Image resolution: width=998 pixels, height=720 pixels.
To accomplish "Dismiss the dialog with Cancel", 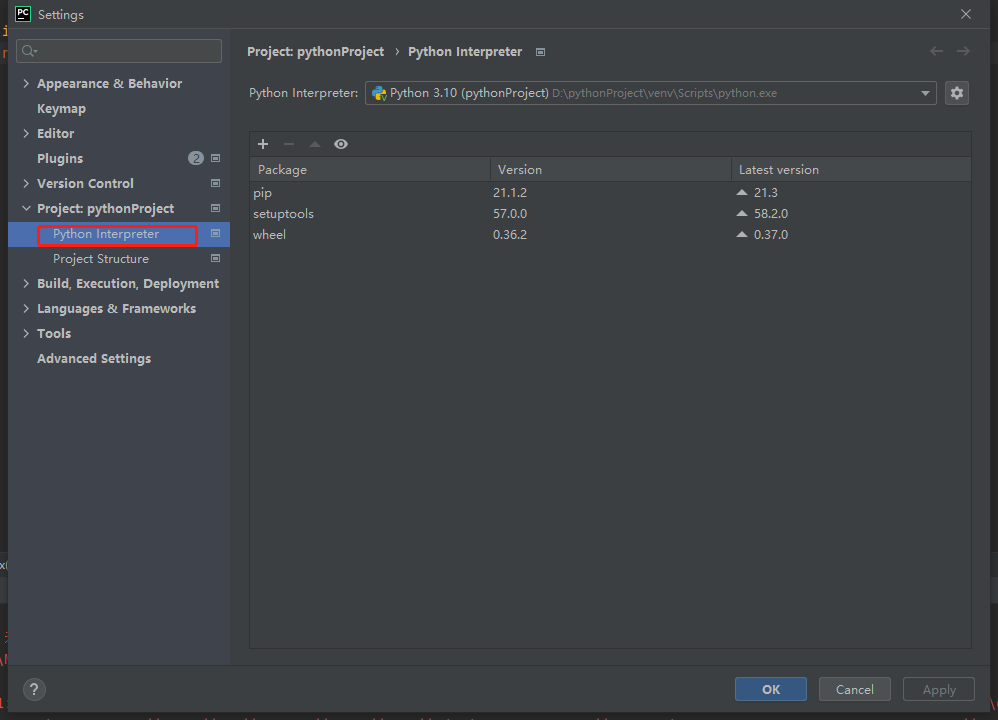I will click(x=854, y=689).
